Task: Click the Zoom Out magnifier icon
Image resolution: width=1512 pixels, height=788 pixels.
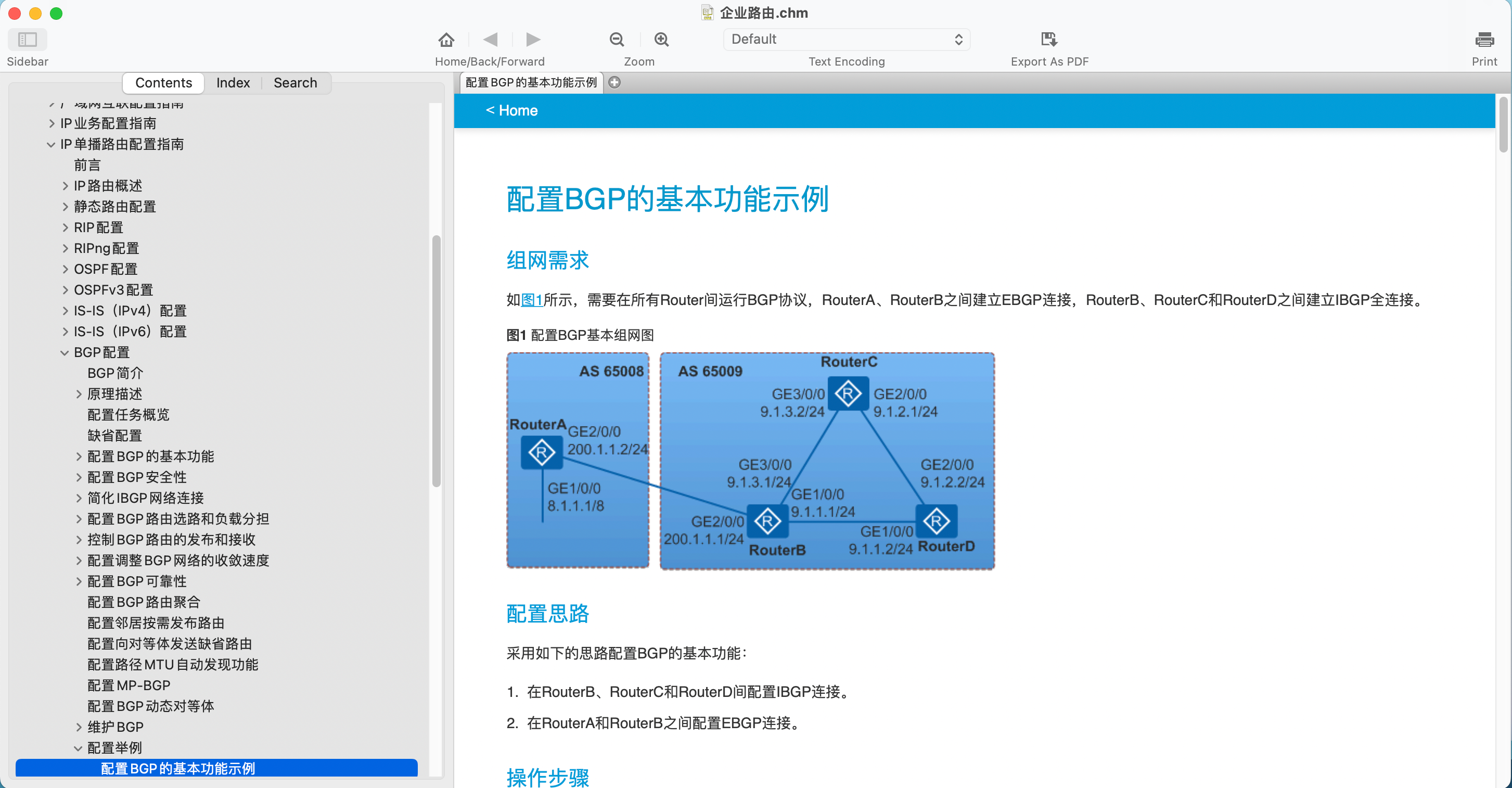Action: [616, 38]
